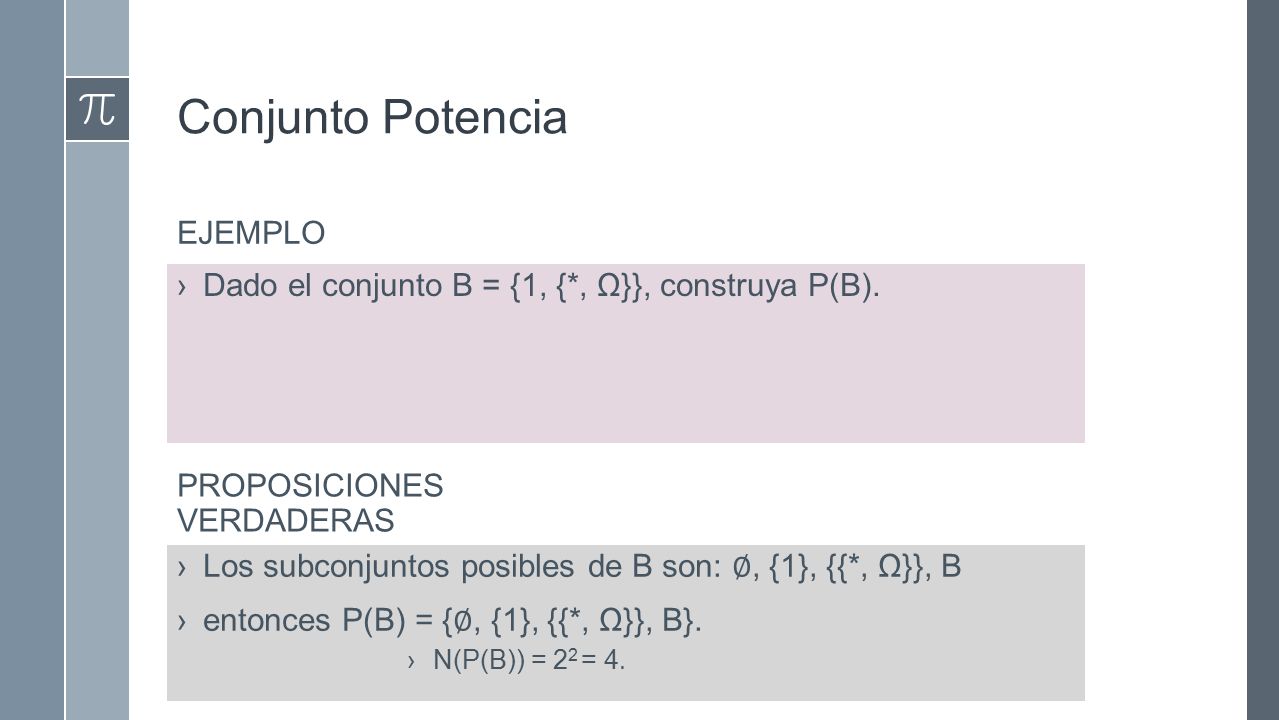
Task: Click the empty area of the pink box
Action: point(625,375)
